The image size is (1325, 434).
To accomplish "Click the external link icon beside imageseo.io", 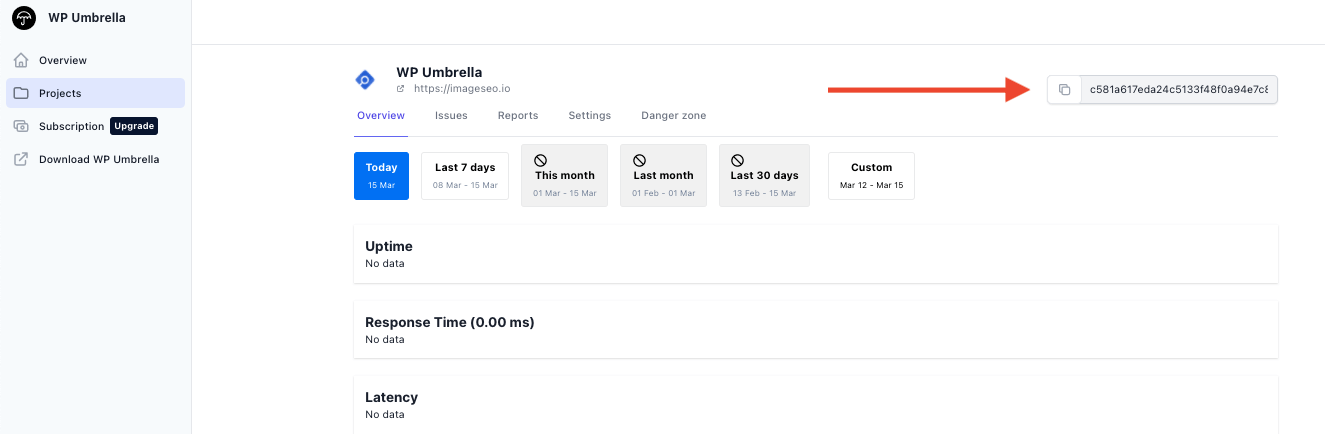I will (401, 88).
